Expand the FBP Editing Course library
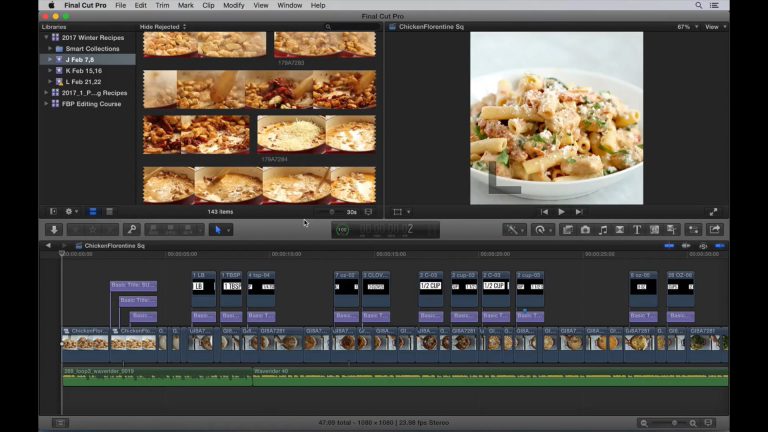 (x=46, y=104)
